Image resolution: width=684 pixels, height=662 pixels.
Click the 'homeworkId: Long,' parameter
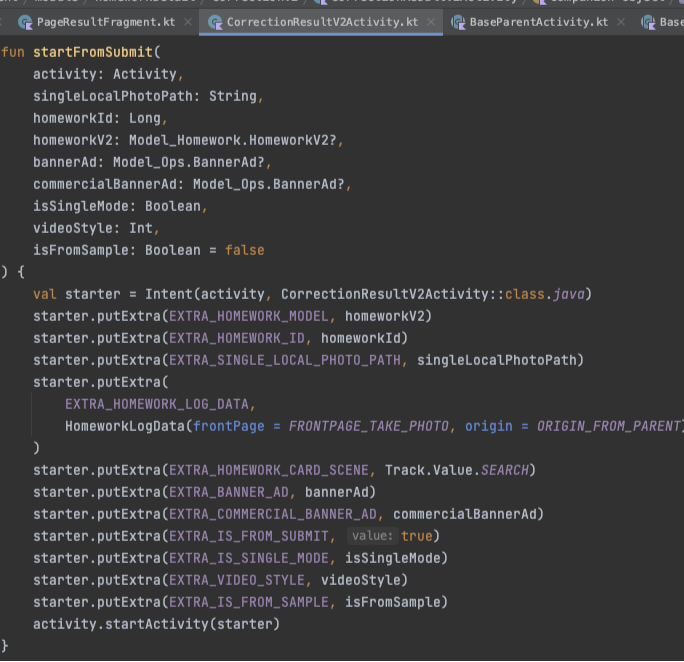click(100, 118)
